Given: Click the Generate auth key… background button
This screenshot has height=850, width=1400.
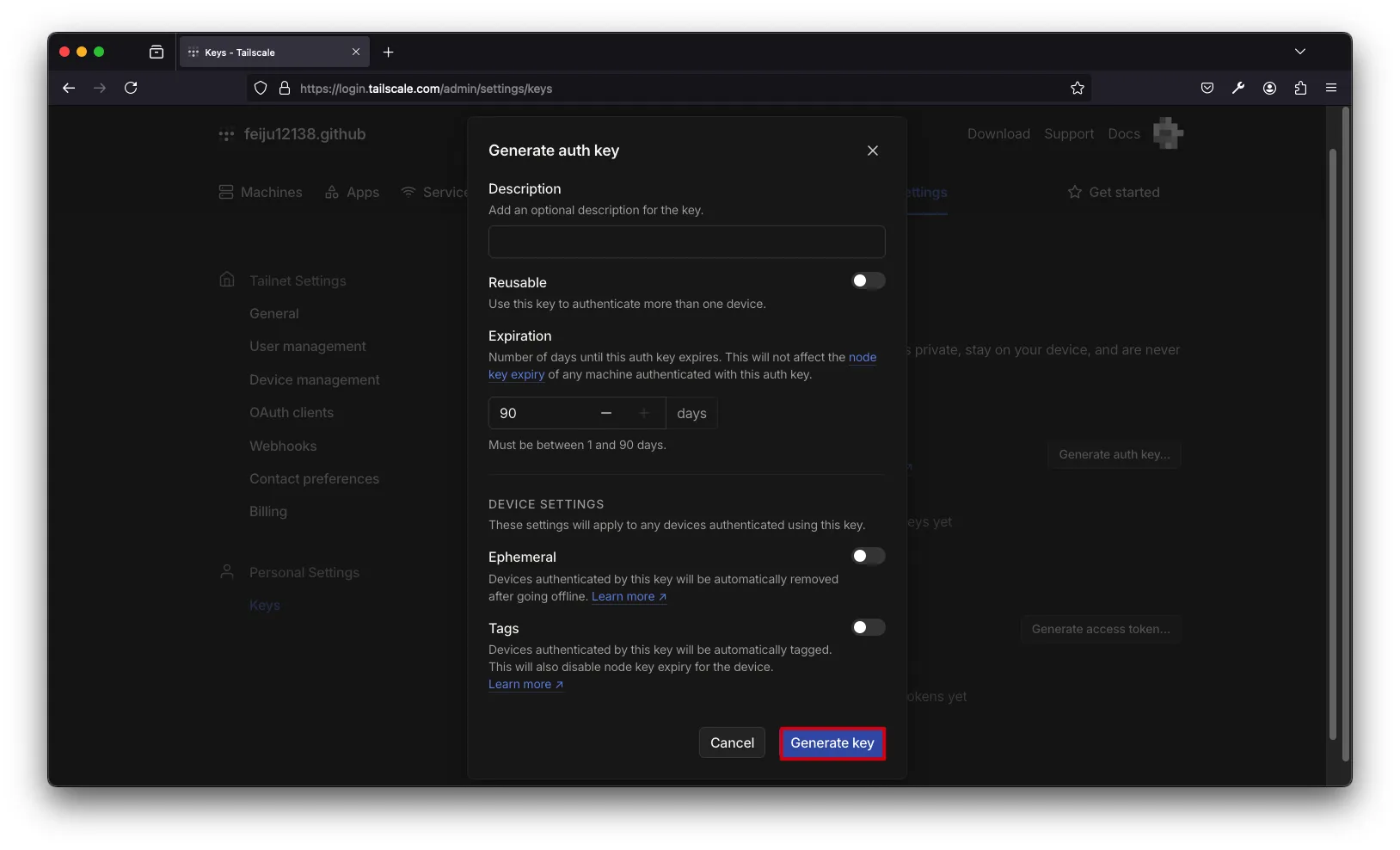Looking at the screenshot, I should [x=1114, y=454].
